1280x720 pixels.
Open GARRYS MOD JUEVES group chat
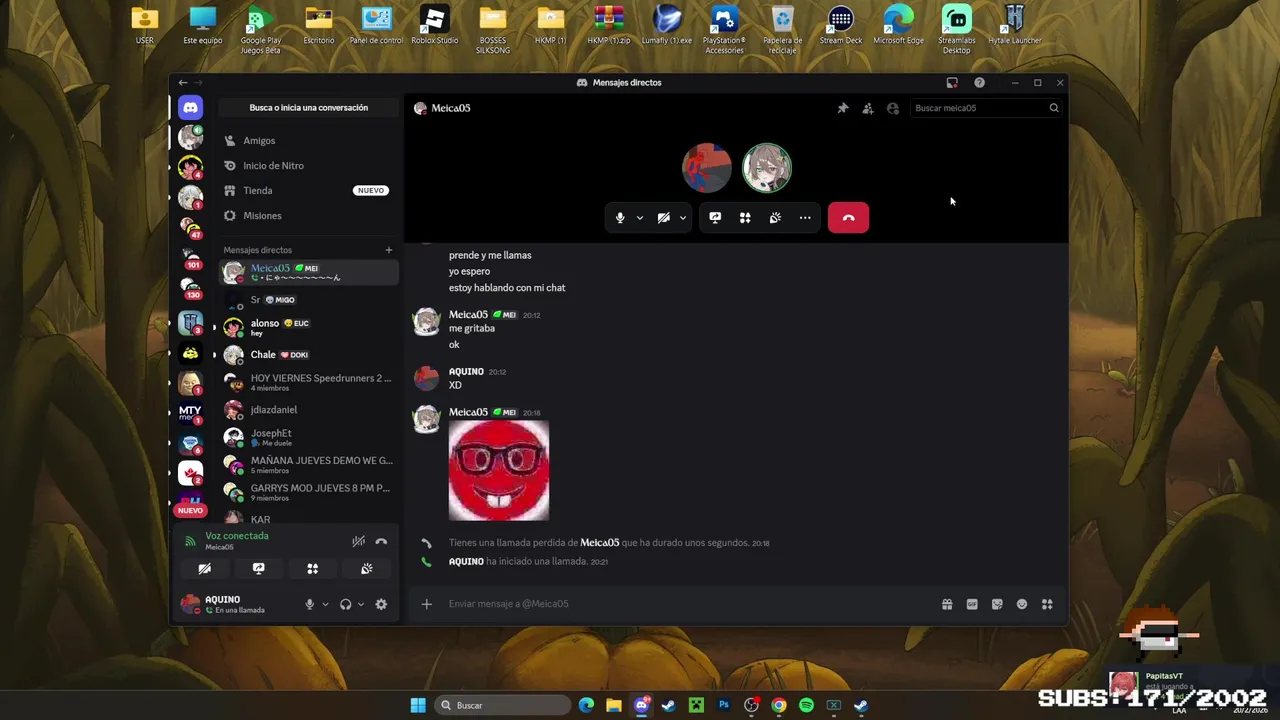(x=308, y=492)
